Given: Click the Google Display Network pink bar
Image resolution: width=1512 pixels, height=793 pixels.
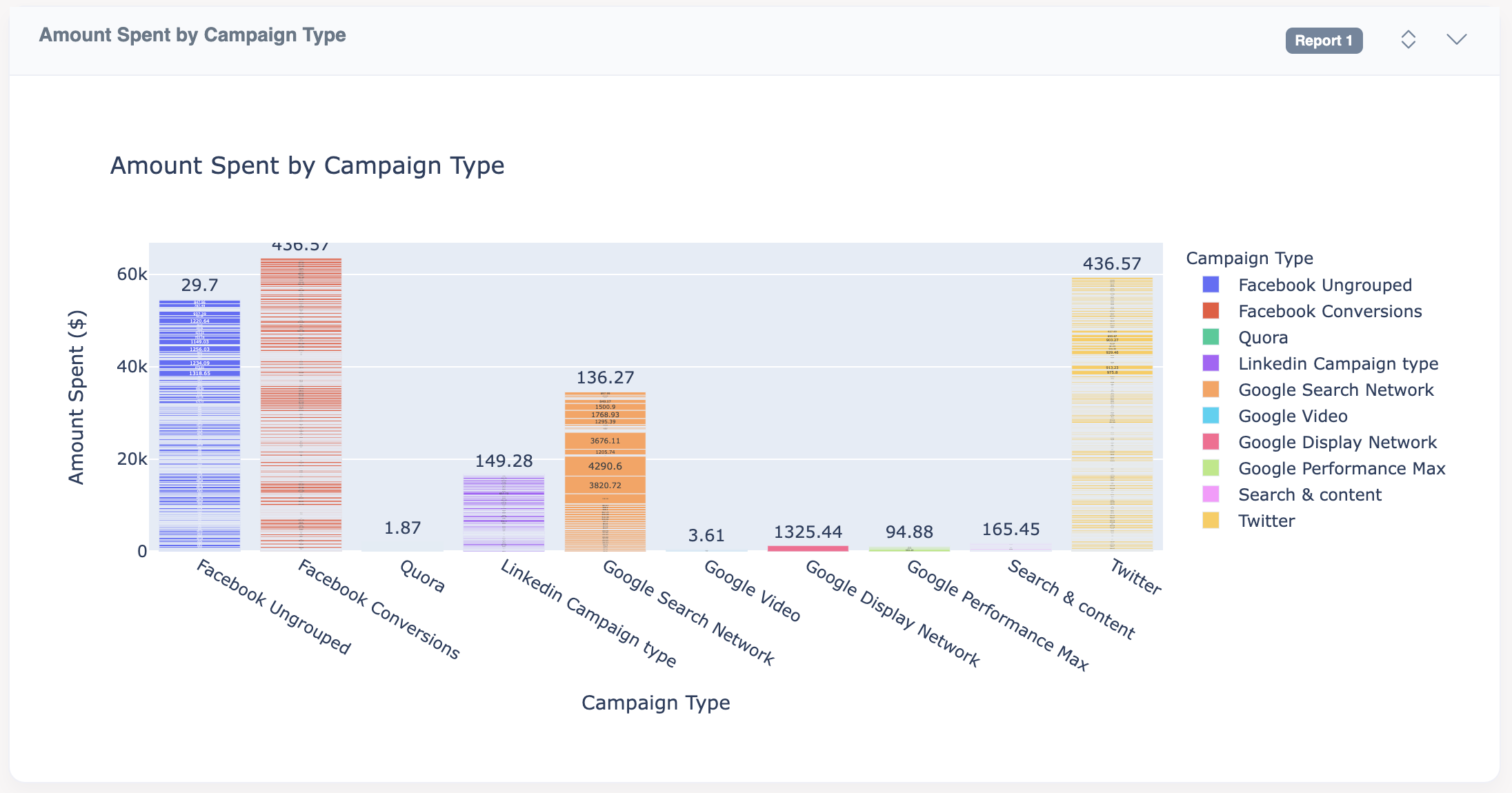Looking at the screenshot, I should point(808,548).
